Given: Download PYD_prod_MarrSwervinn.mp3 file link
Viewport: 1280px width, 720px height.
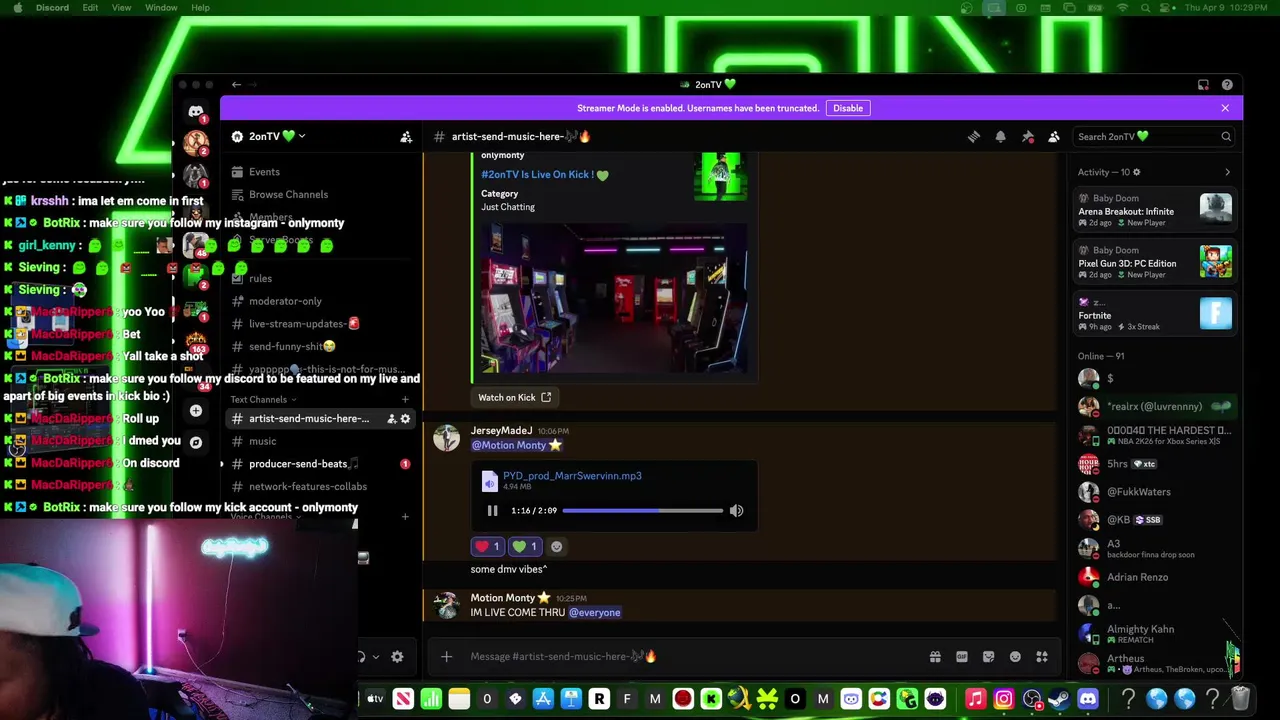Looking at the screenshot, I should [x=572, y=476].
